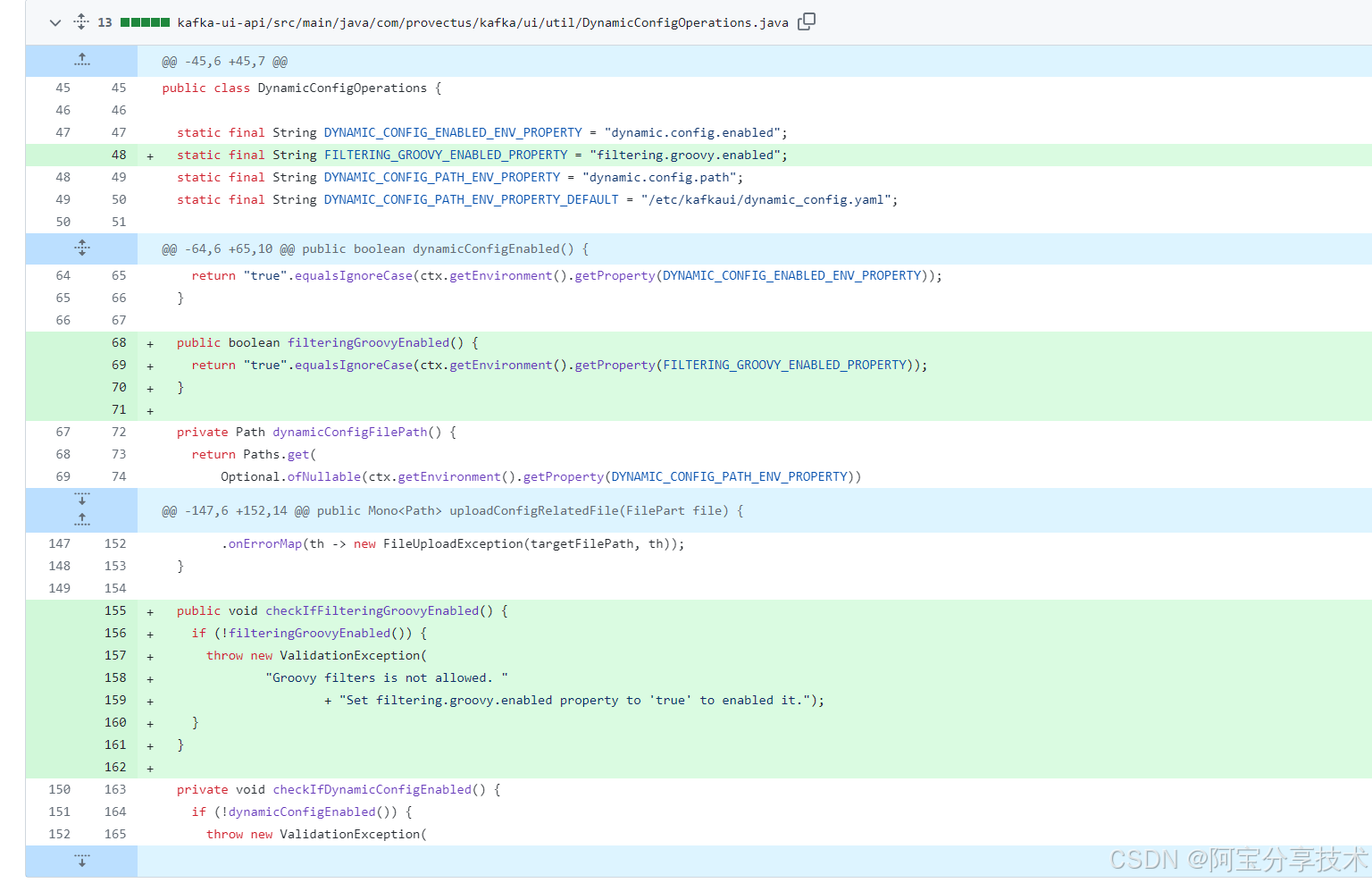
Task: Expand all lines of this file
Action: coord(81,22)
